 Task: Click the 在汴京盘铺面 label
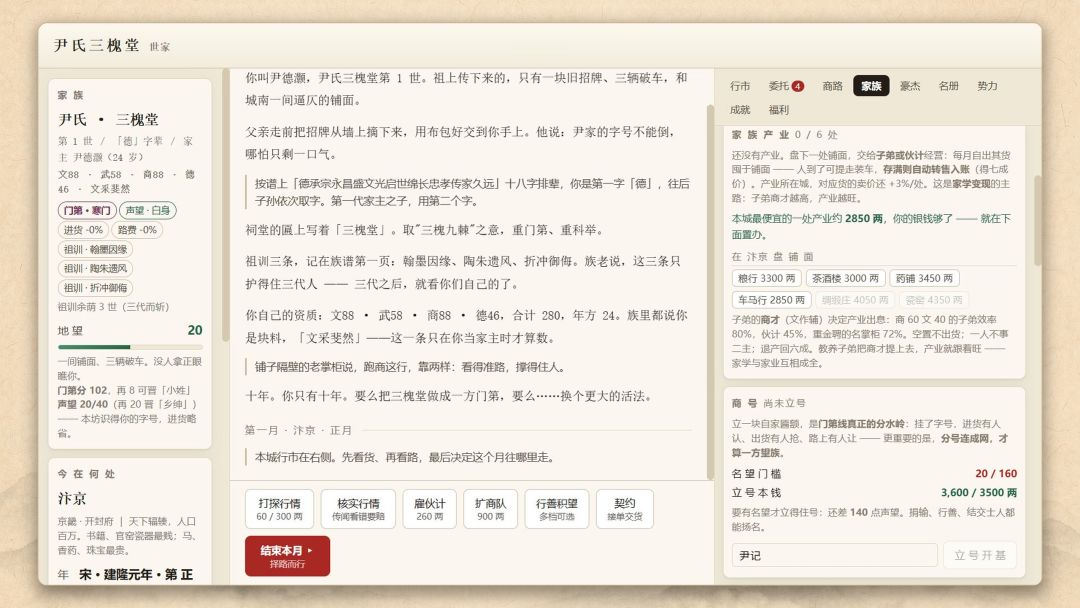point(772,256)
